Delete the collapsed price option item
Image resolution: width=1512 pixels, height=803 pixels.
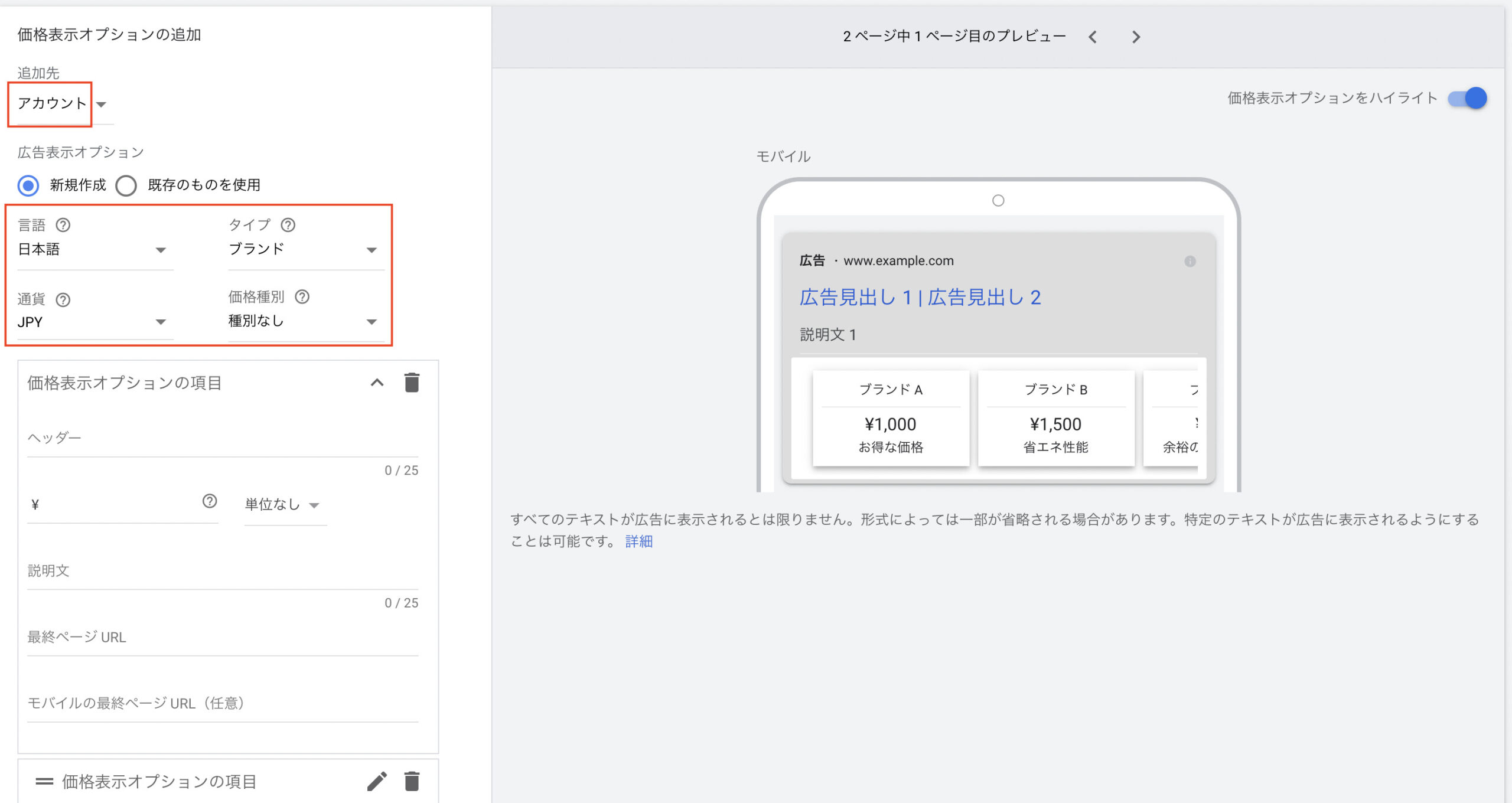(412, 781)
